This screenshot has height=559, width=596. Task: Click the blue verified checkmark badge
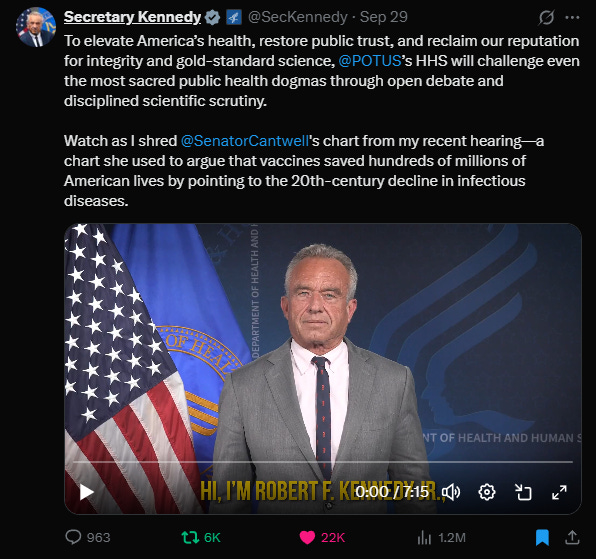212,17
